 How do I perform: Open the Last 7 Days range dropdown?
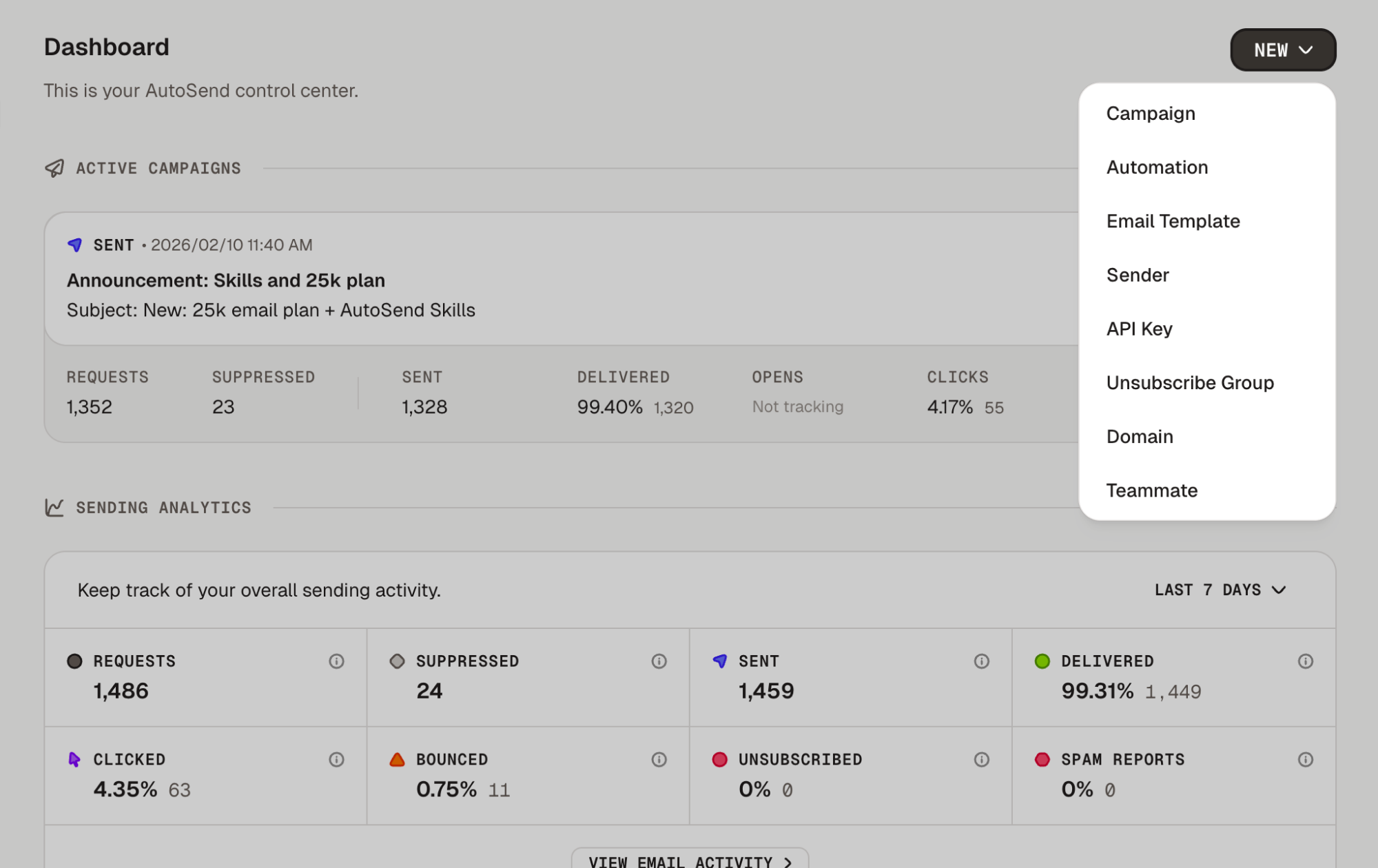point(1220,590)
